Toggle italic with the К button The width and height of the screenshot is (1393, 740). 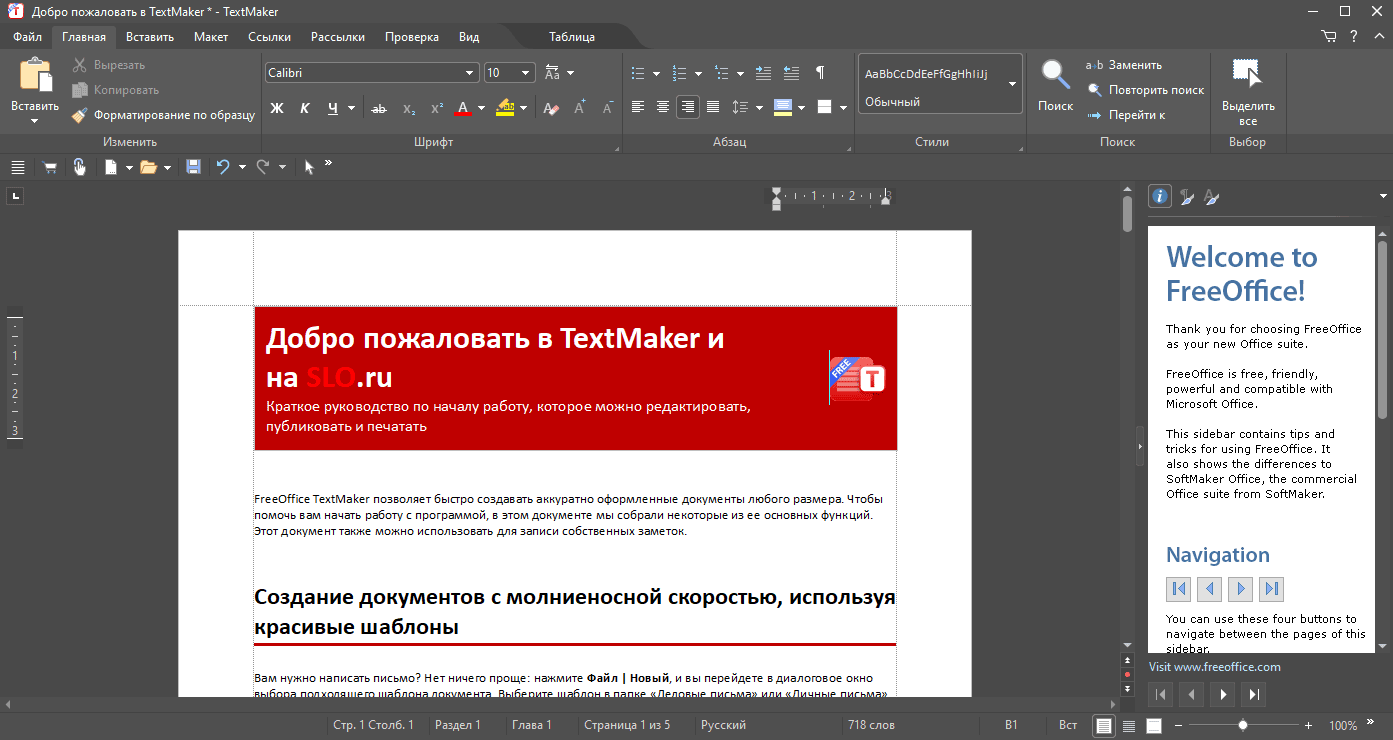tap(305, 108)
